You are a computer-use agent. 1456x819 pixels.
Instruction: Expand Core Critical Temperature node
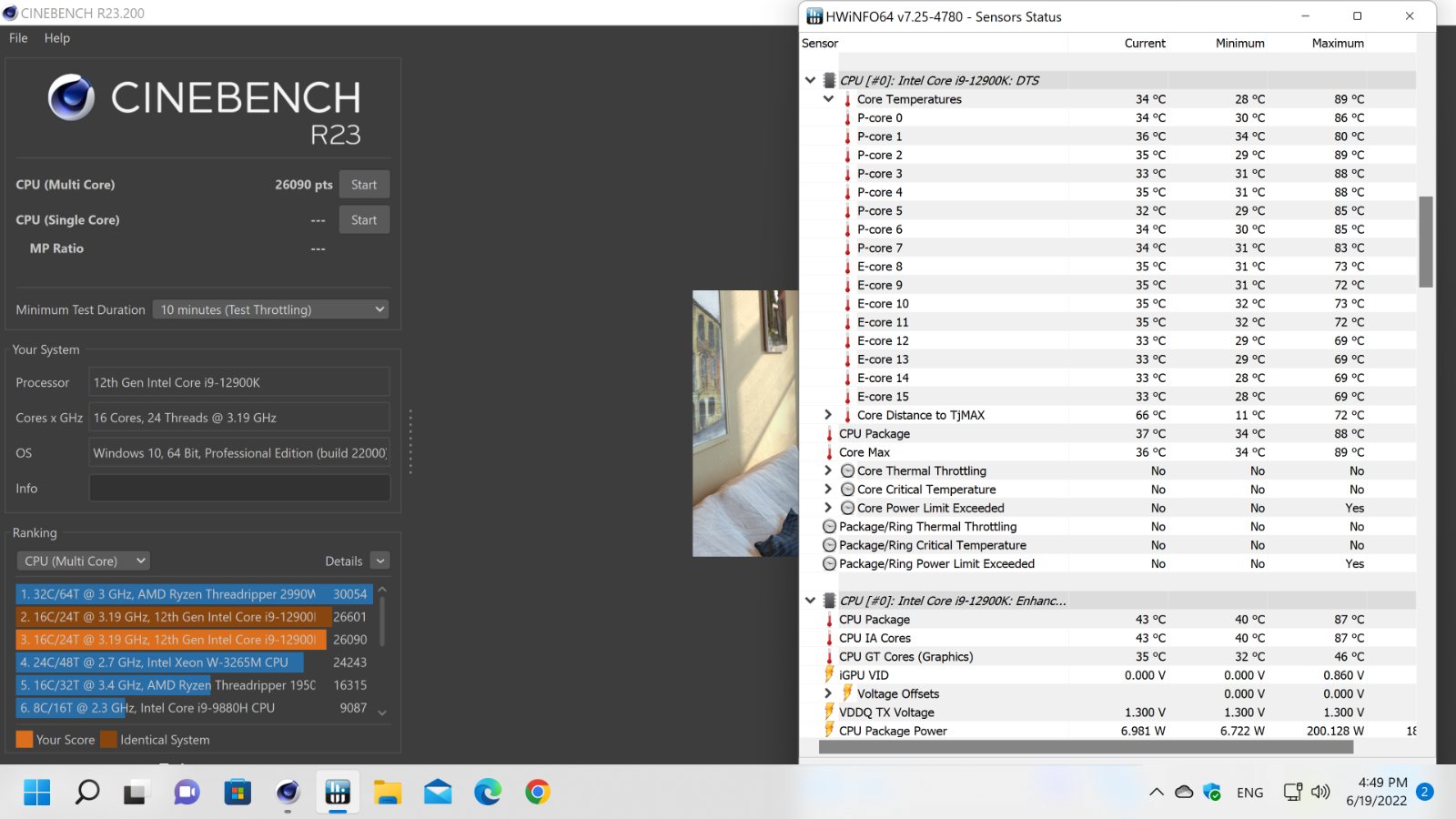tap(828, 489)
